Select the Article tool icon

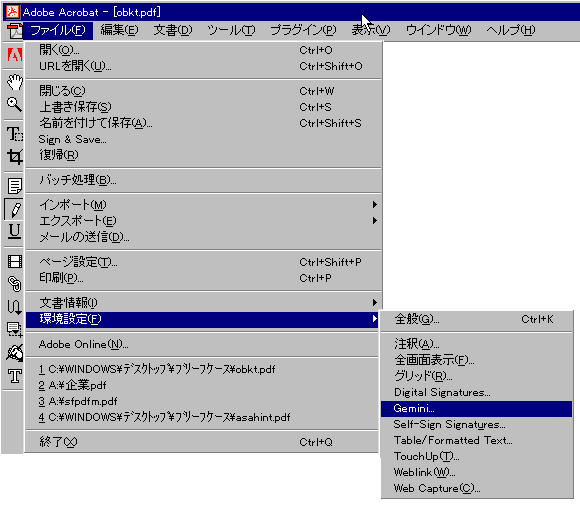click(15, 307)
